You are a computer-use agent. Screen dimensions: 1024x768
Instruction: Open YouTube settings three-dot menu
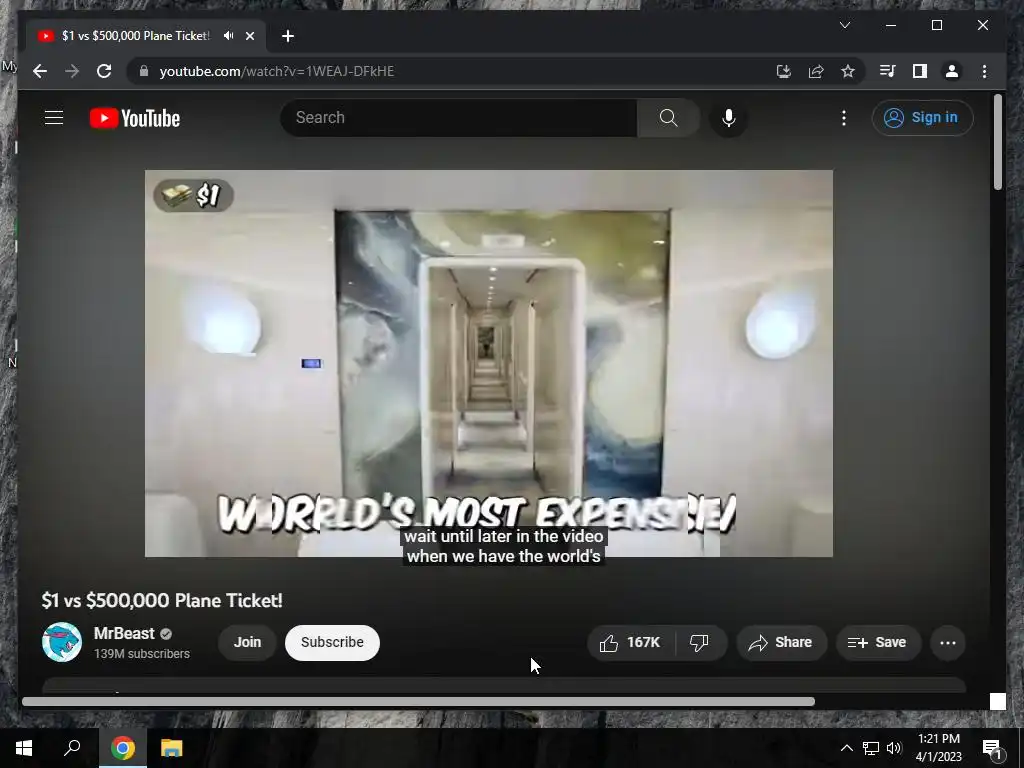tap(844, 118)
